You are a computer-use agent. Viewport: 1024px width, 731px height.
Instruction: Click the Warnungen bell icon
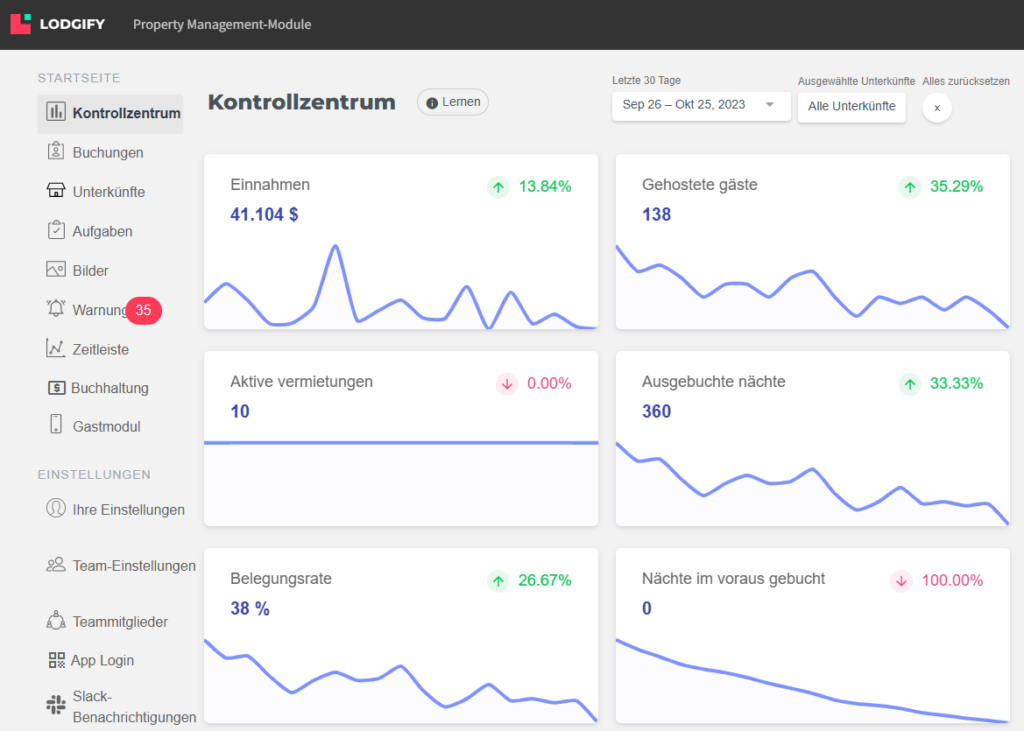[56, 308]
